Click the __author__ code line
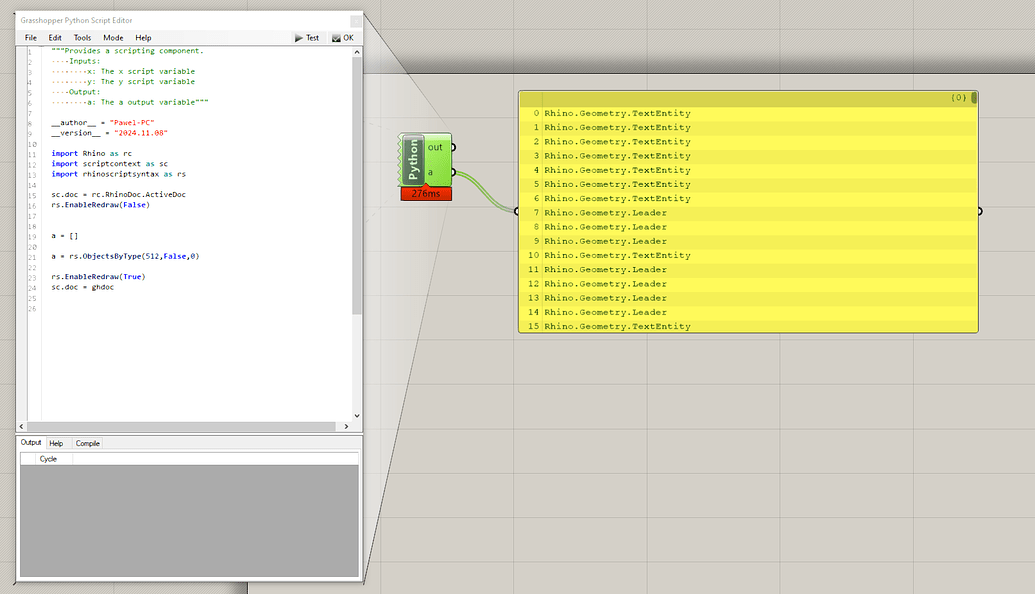Image resolution: width=1035 pixels, height=594 pixels. pyautogui.click(x=103, y=123)
